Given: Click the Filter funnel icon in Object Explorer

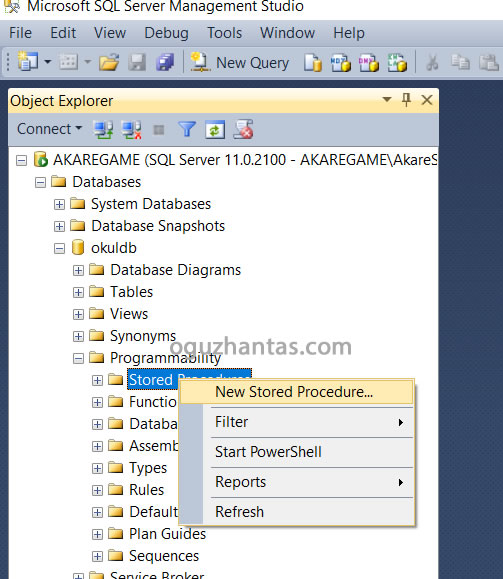Looking at the screenshot, I should 187,129.
